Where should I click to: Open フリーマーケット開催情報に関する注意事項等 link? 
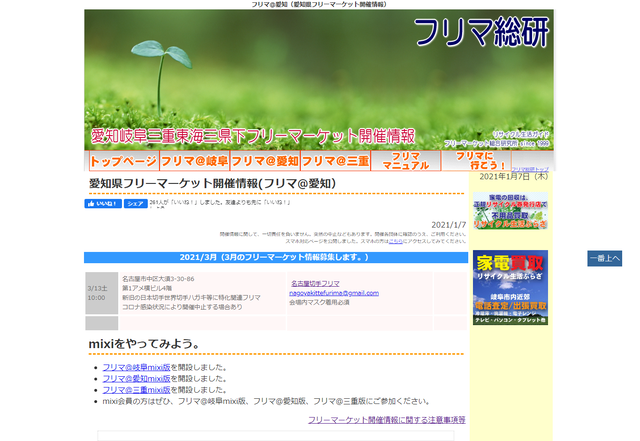coord(387,420)
